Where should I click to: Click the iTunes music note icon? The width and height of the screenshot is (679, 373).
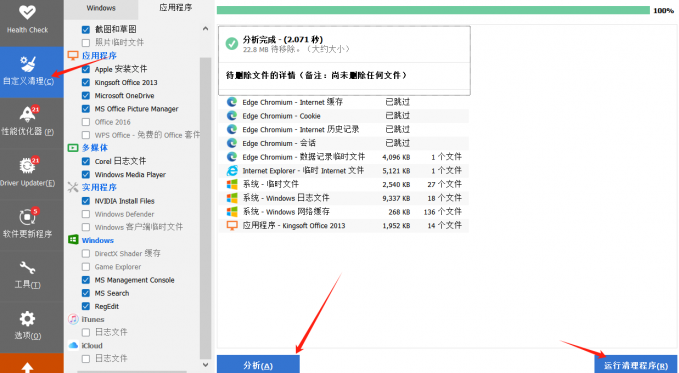point(73,319)
